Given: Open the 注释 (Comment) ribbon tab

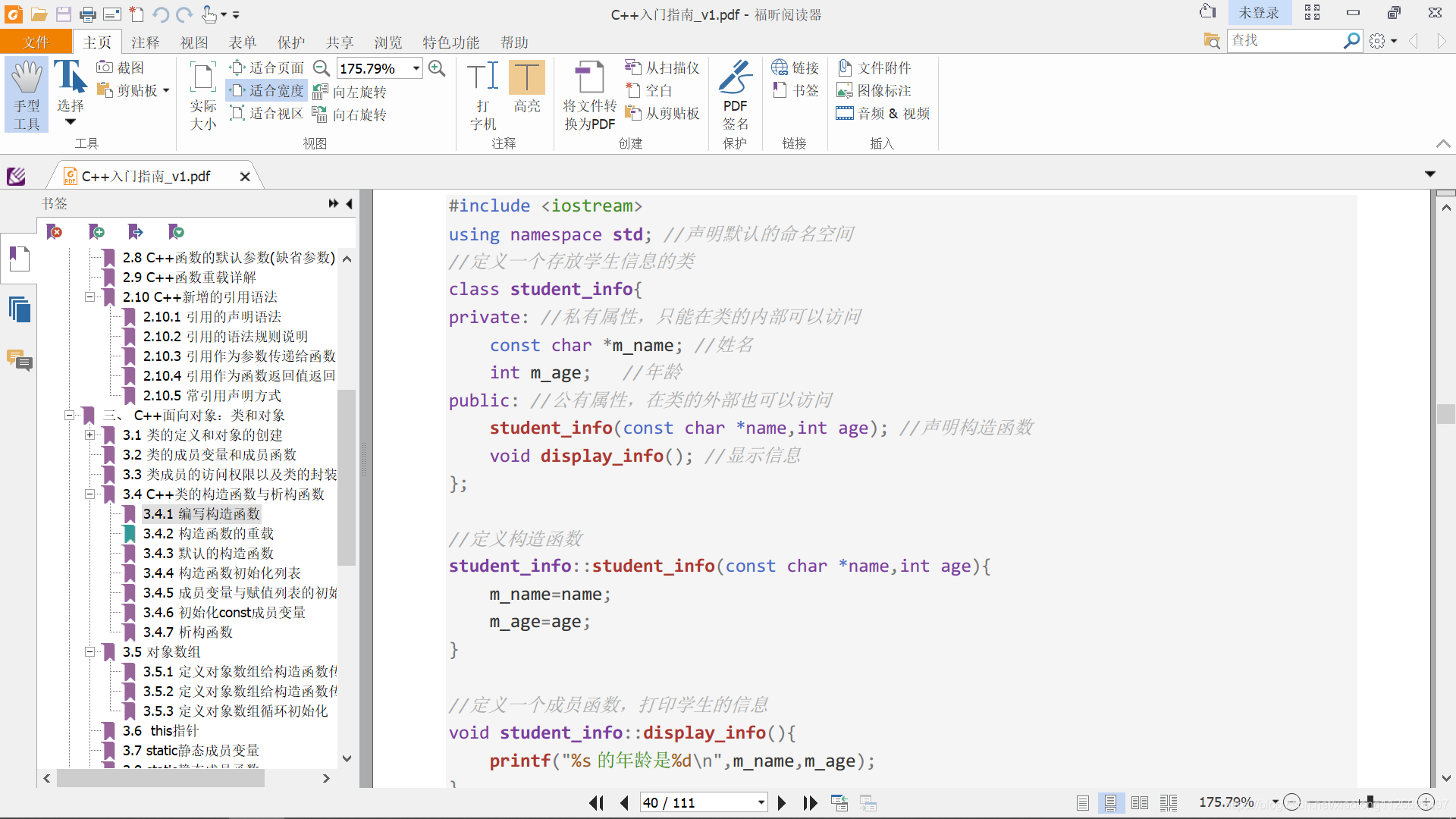Looking at the screenshot, I should click(x=145, y=42).
